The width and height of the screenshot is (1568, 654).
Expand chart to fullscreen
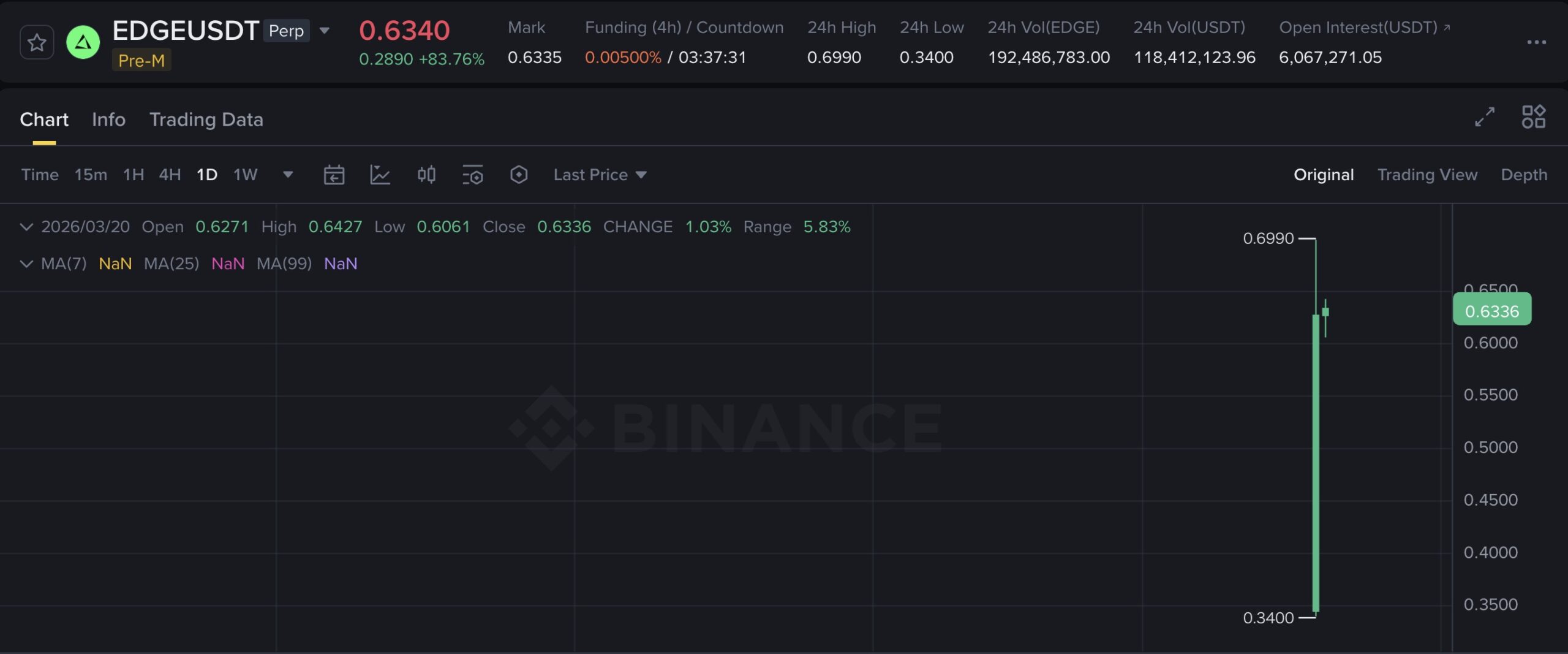click(1485, 116)
